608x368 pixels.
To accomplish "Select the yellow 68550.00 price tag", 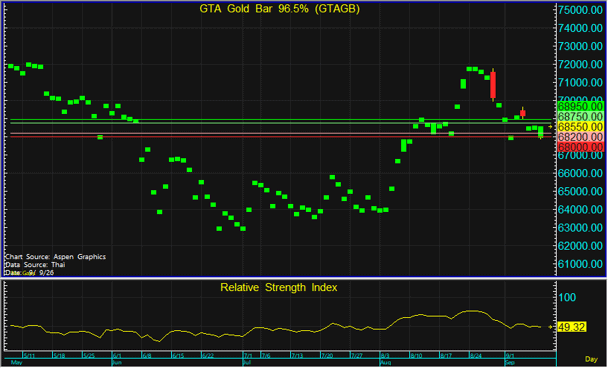I will [580, 127].
